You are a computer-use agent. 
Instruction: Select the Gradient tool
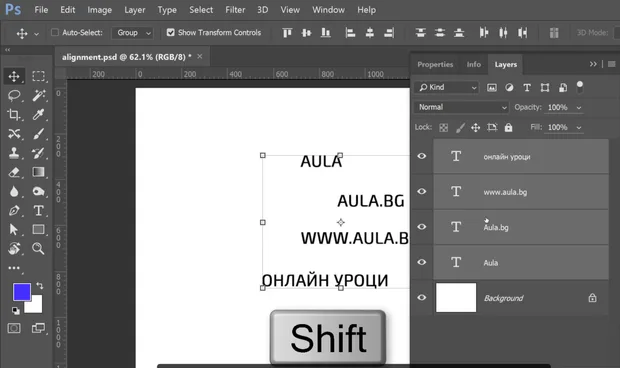[38, 172]
